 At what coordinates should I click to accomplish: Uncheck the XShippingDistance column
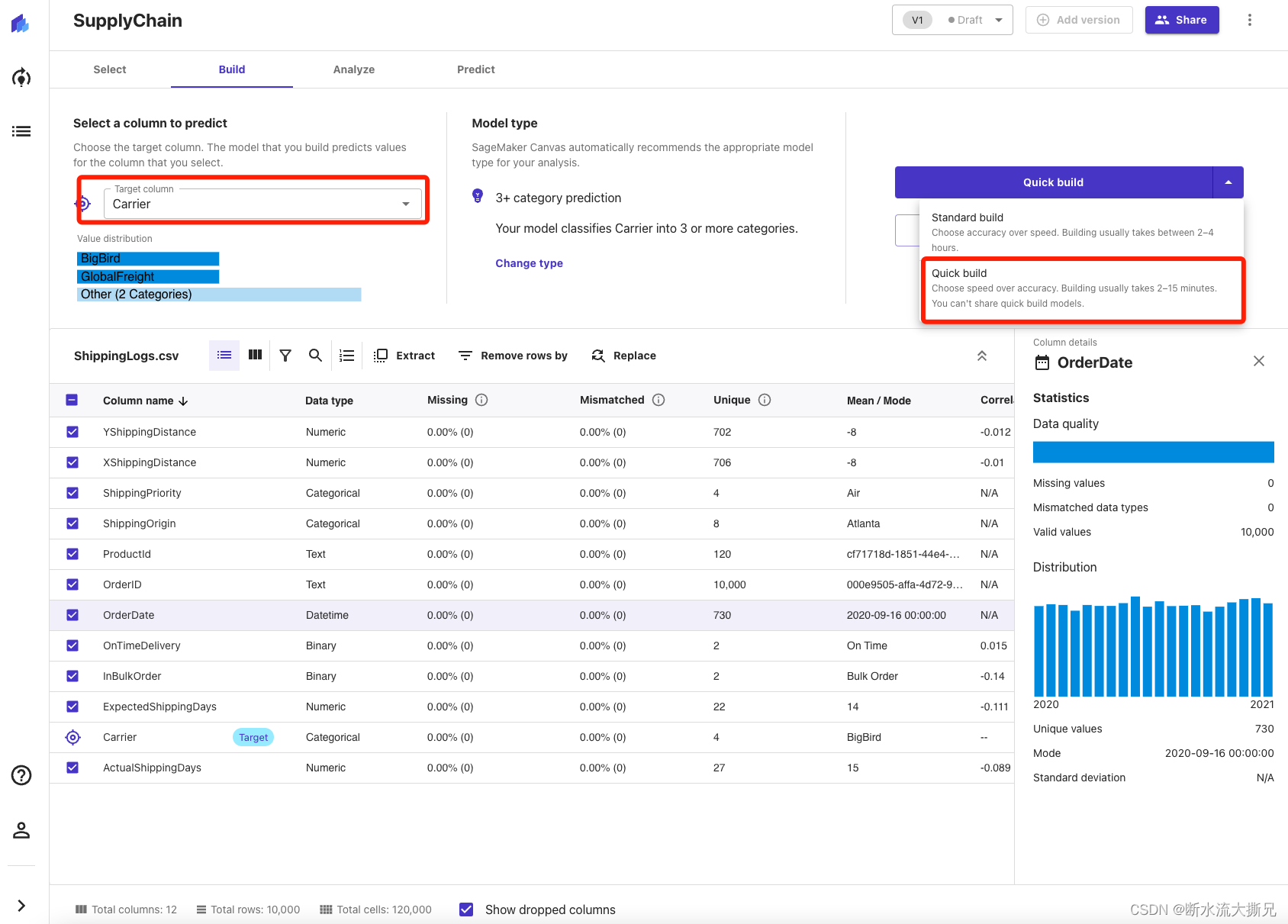coord(72,462)
